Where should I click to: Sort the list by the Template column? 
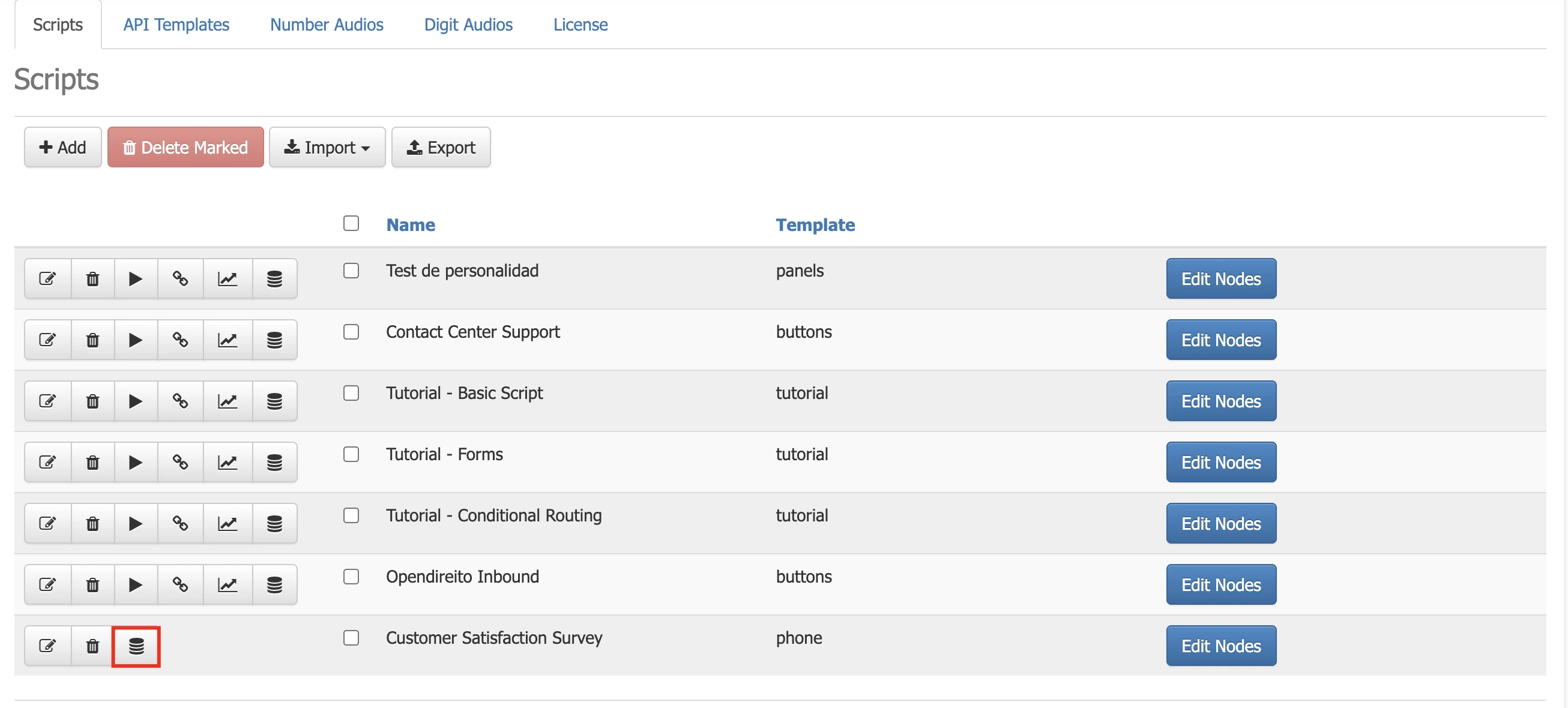816,224
